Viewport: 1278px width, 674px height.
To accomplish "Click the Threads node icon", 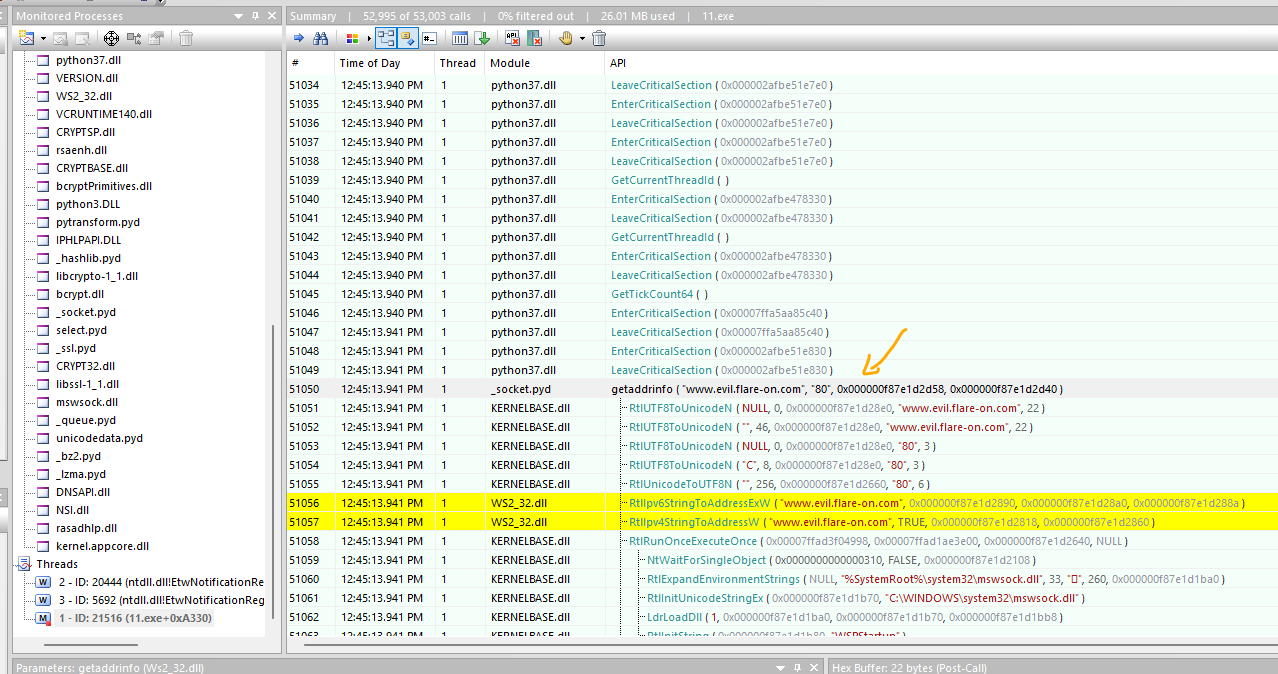I will point(25,564).
